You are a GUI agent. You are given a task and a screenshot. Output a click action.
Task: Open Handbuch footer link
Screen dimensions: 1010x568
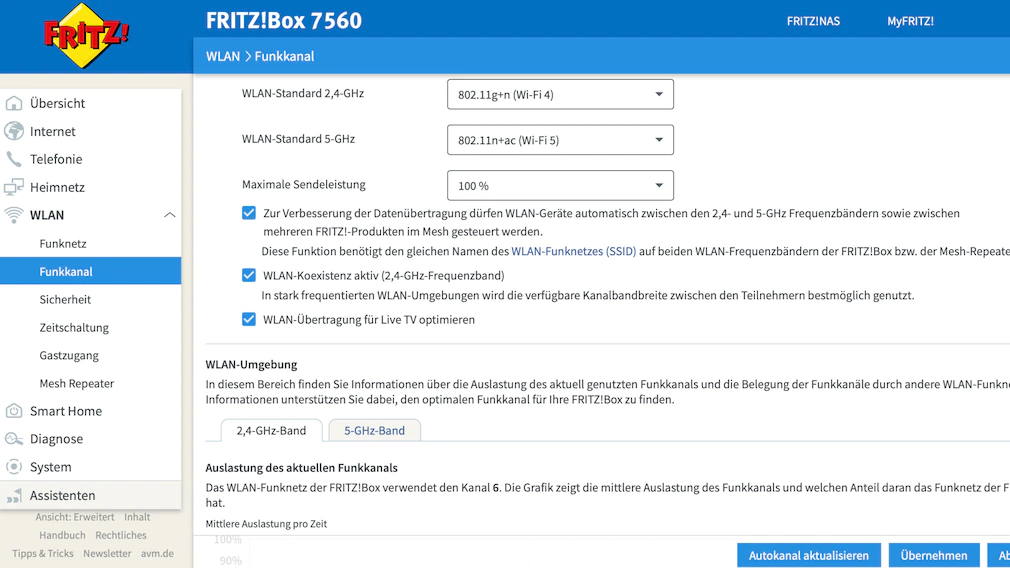(62, 535)
